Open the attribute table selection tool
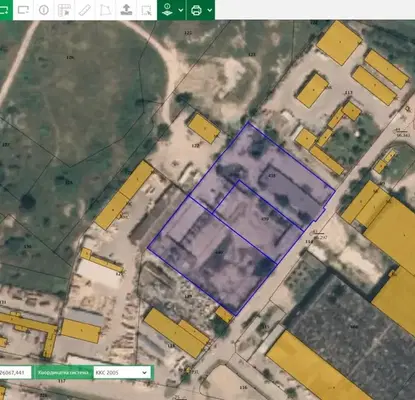Image resolution: width=415 pixels, height=400 pixels. [x=64, y=10]
